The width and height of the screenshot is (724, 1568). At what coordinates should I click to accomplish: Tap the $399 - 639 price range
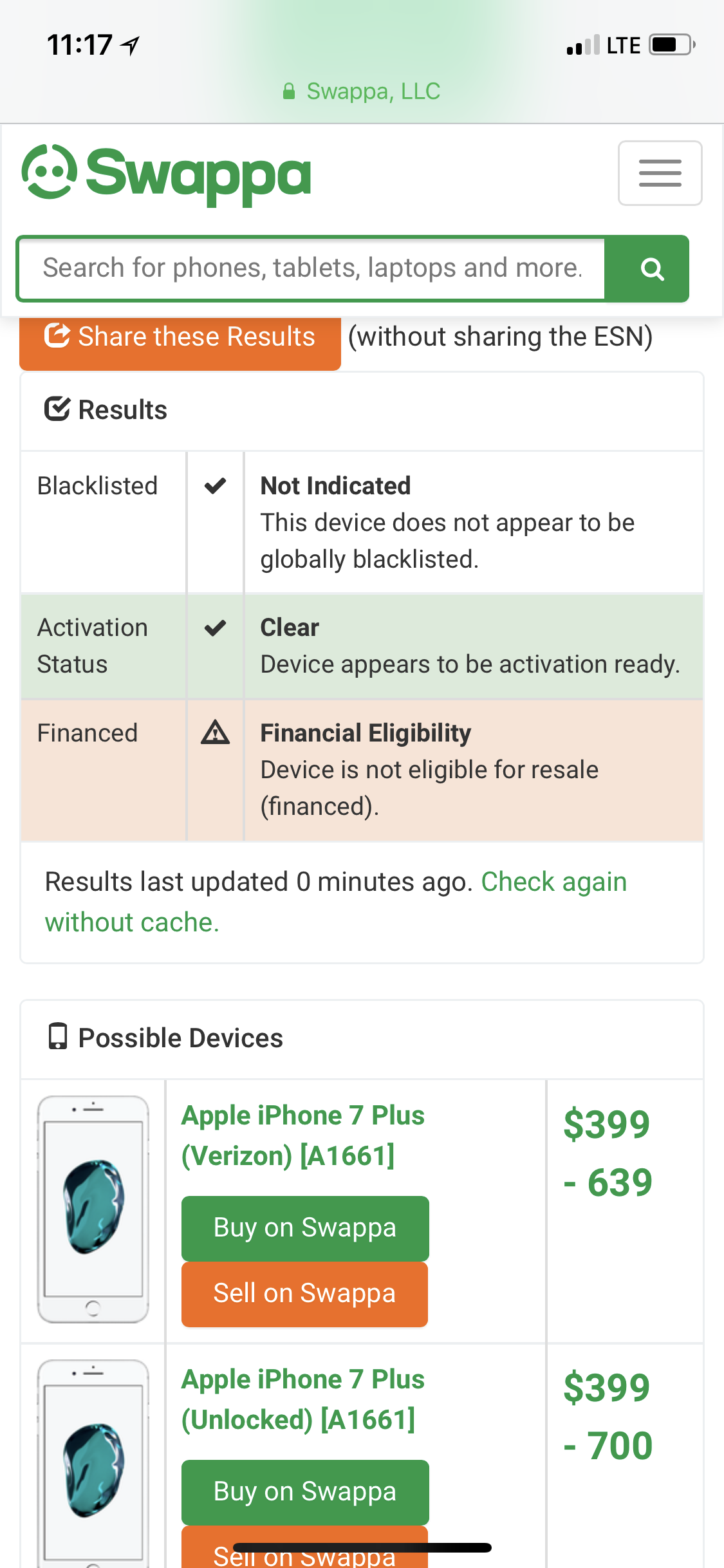(608, 1153)
